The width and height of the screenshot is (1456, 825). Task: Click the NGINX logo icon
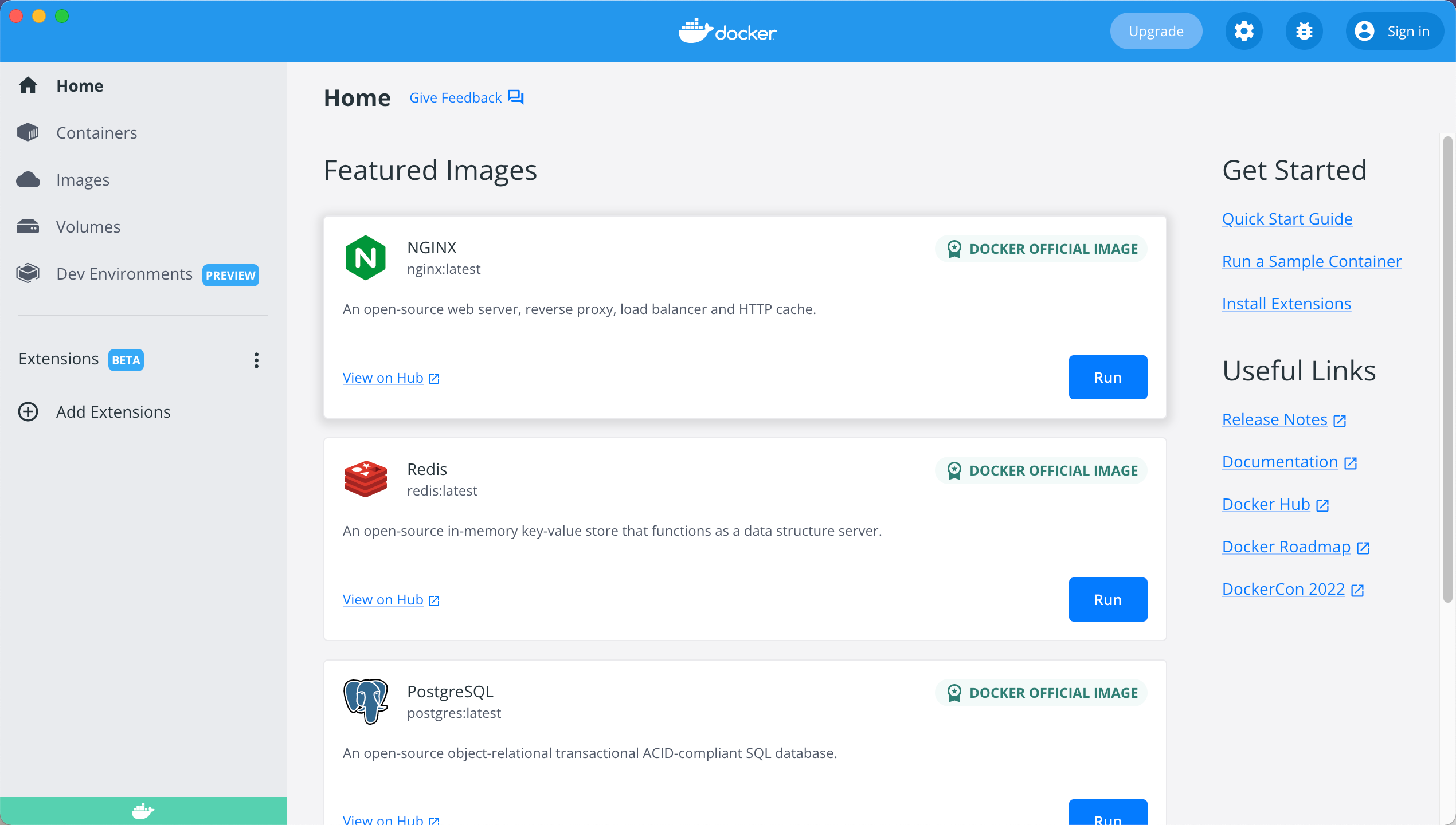pyautogui.click(x=366, y=258)
